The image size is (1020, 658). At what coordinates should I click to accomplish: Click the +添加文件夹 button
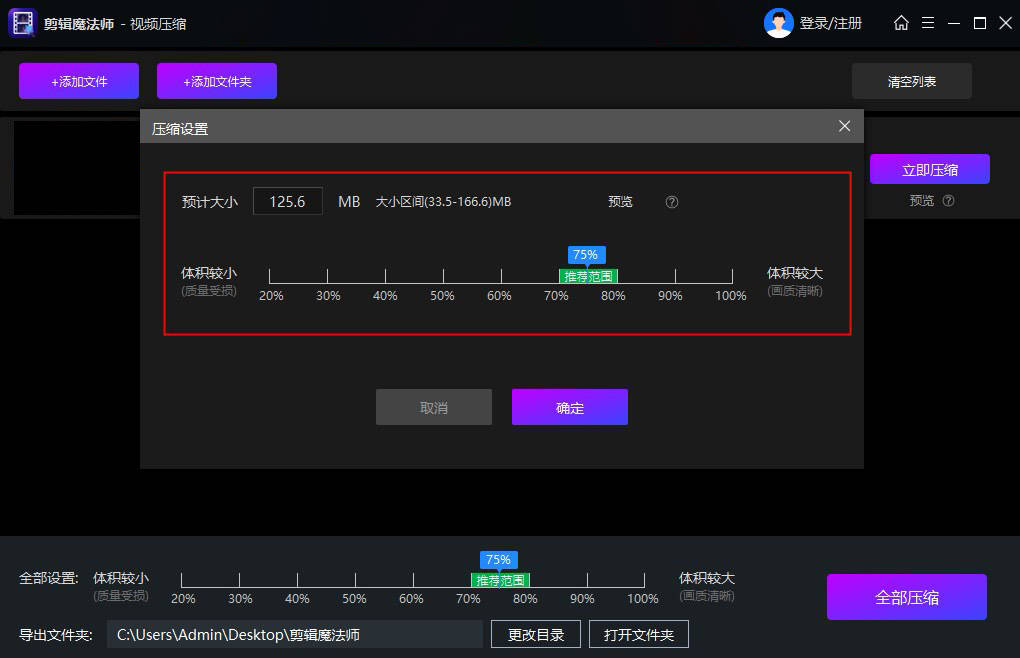[x=217, y=81]
